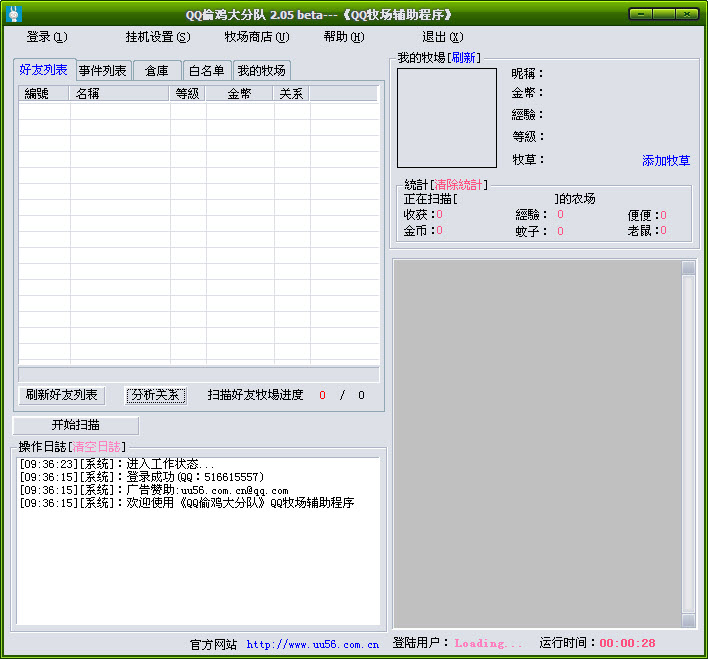The height and width of the screenshot is (659, 708).
Task: Open the 牧场商店 (U) menu
Action: click(256, 37)
